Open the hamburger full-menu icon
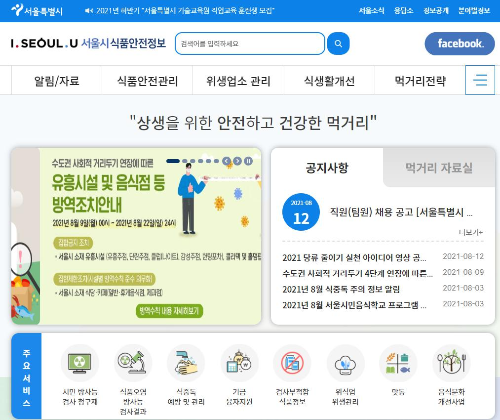The height and width of the screenshot is (420, 500). click(x=480, y=80)
